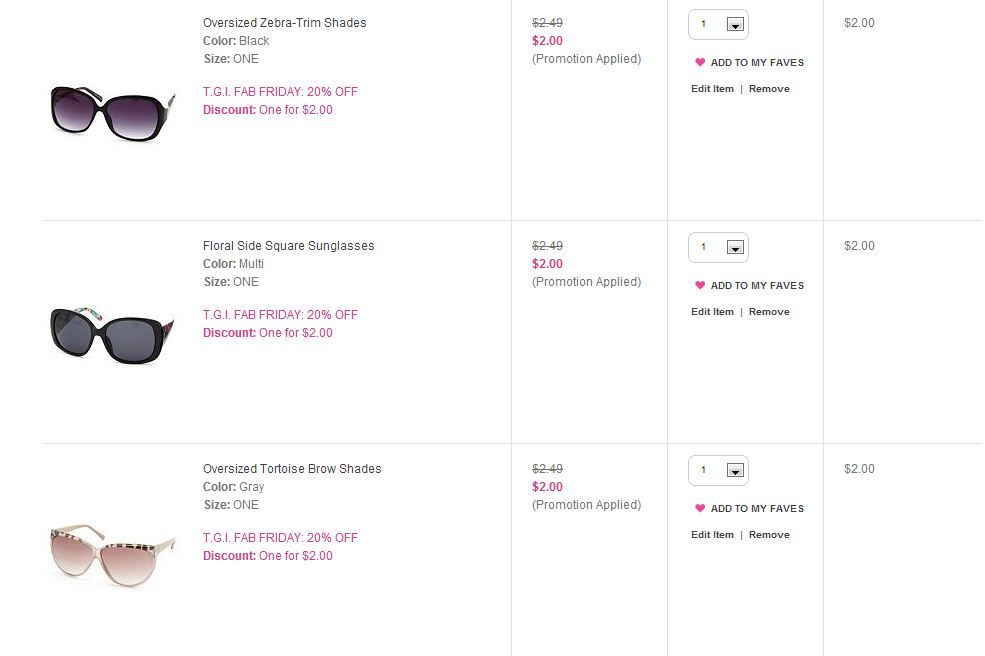Remove Floral Side Square Sunglasses from cart
This screenshot has height=656, width=985.
(x=769, y=312)
